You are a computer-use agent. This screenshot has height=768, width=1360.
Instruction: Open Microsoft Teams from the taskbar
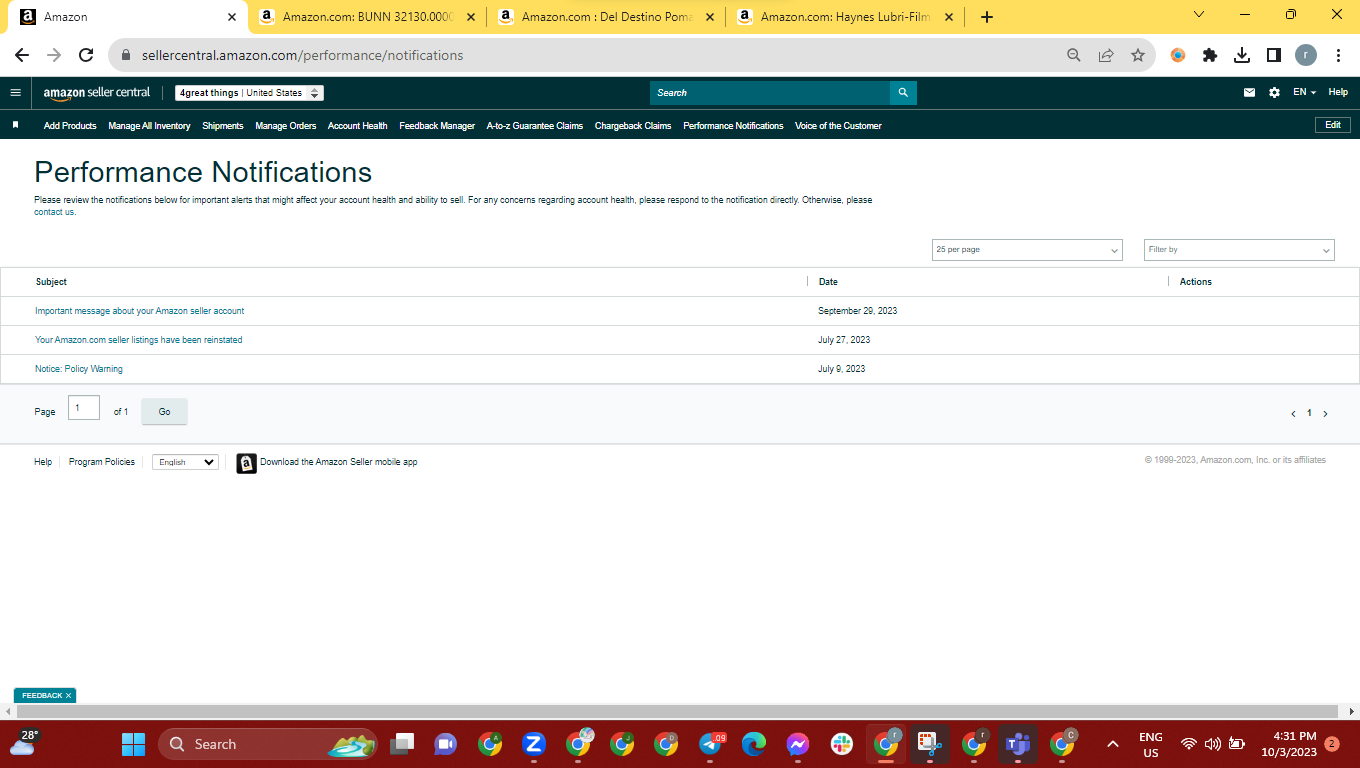(x=1017, y=744)
